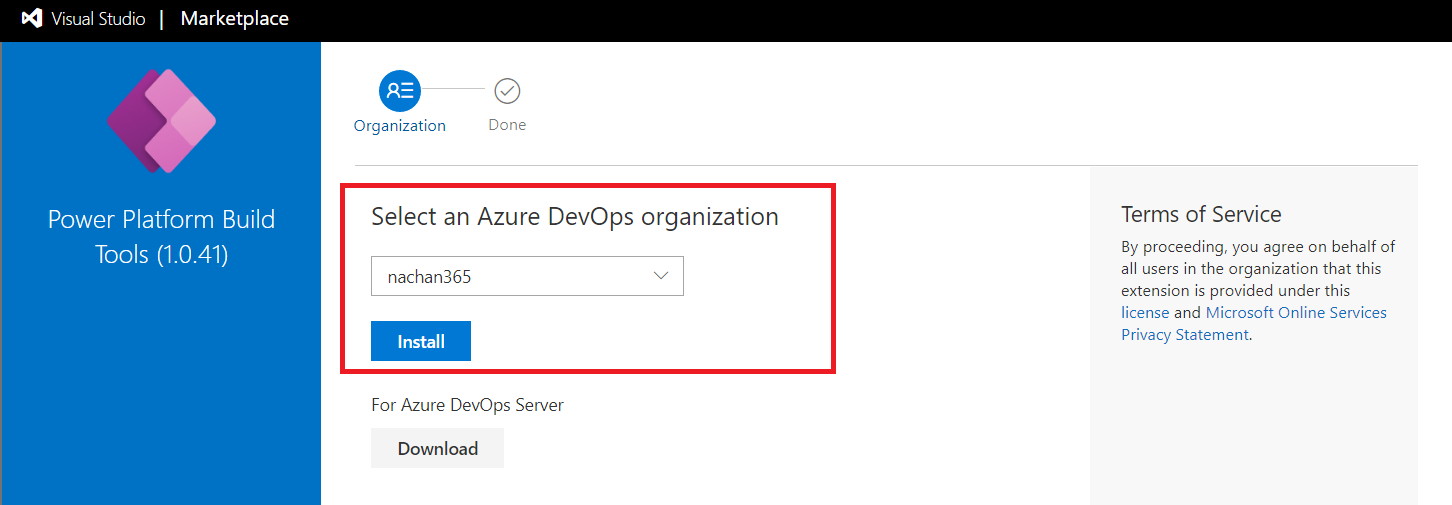The height and width of the screenshot is (505, 1452).
Task: Click the Terms of Service heading
Action: point(1201,214)
